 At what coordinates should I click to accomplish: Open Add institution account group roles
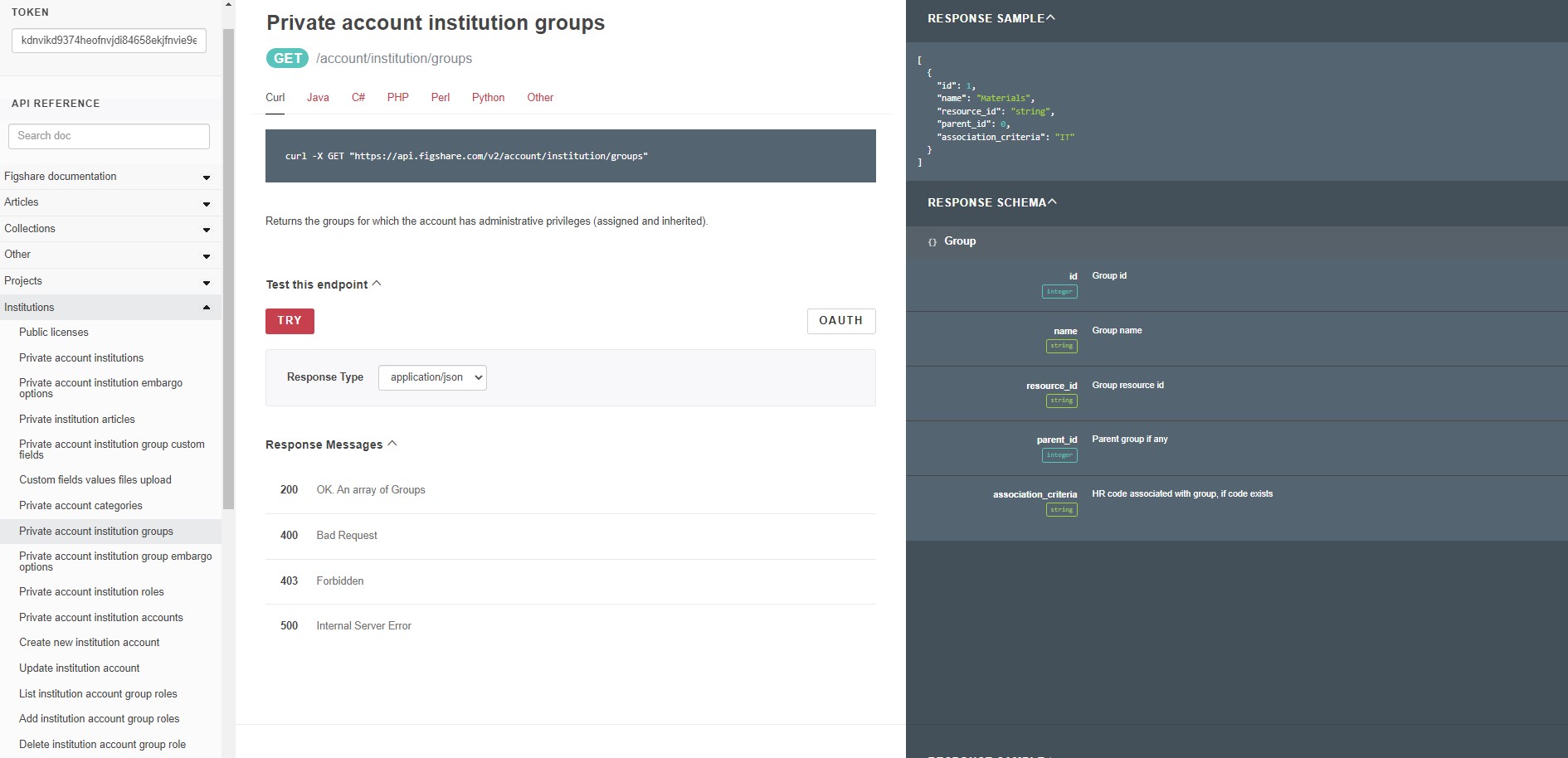pyautogui.click(x=100, y=719)
